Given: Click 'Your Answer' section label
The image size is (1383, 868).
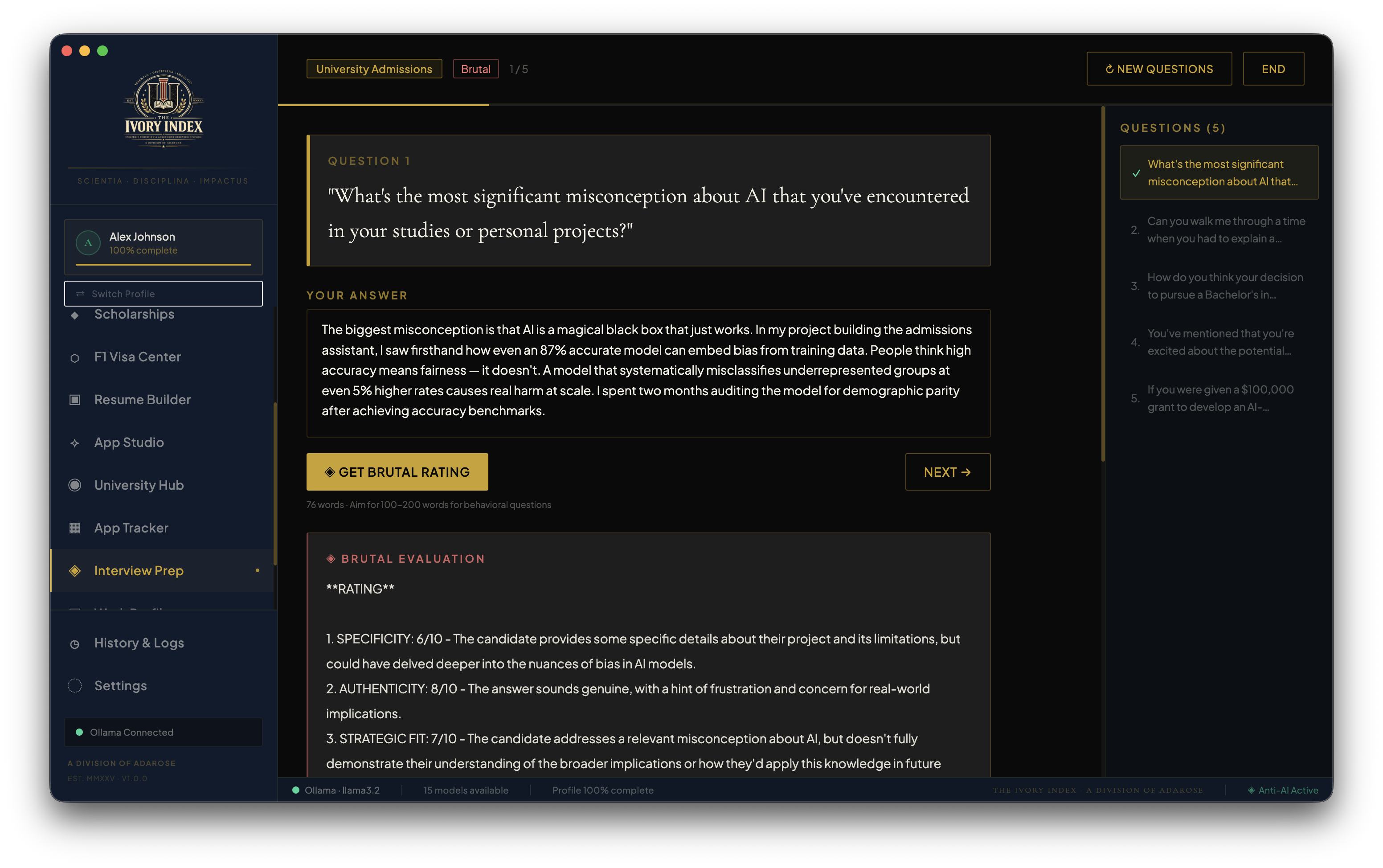Looking at the screenshot, I should (x=357, y=295).
